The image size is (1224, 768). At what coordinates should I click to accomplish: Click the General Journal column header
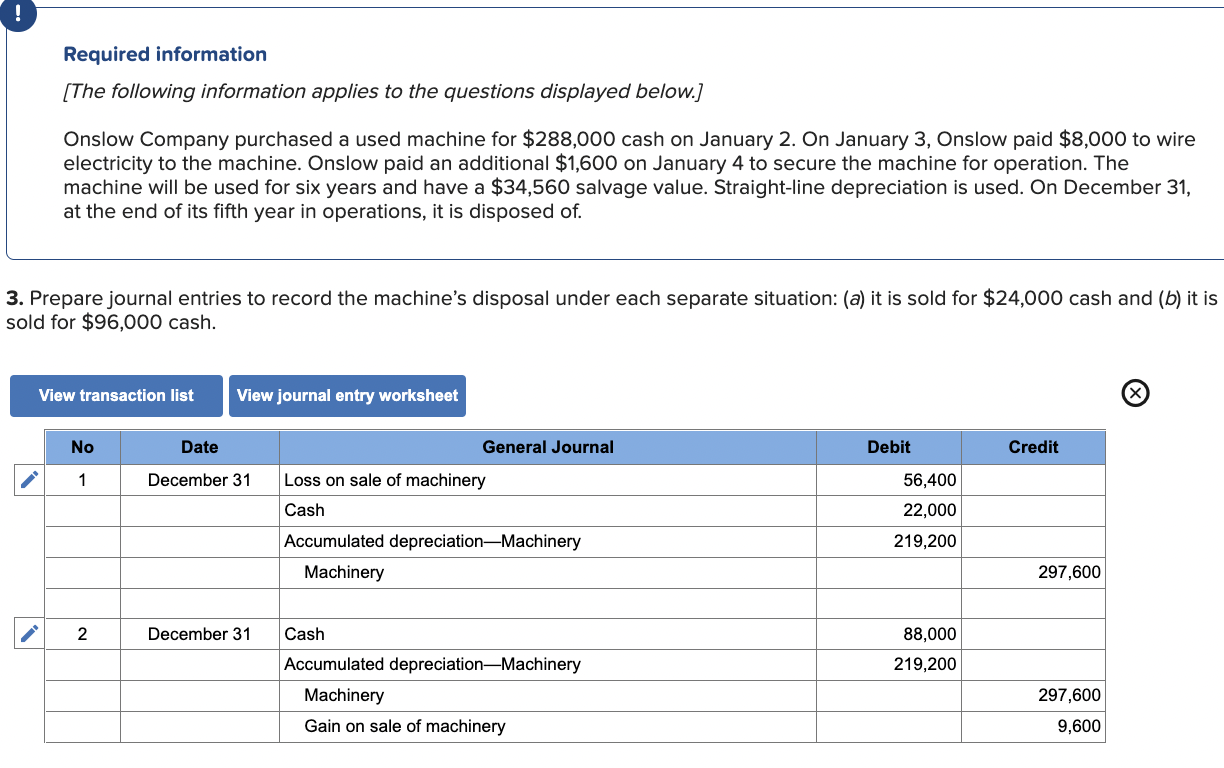click(548, 447)
